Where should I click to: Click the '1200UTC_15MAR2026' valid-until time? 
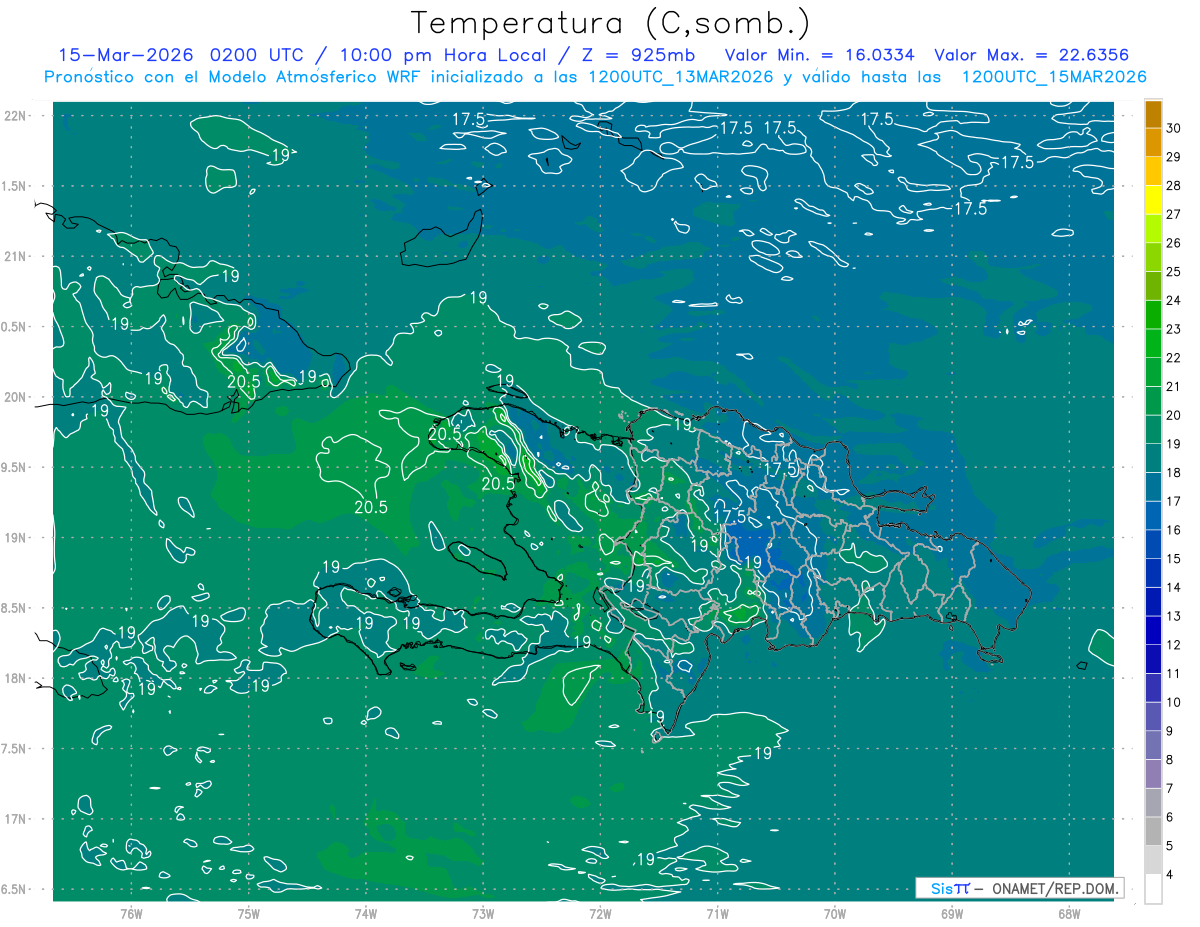pyautogui.click(x=1053, y=77)
